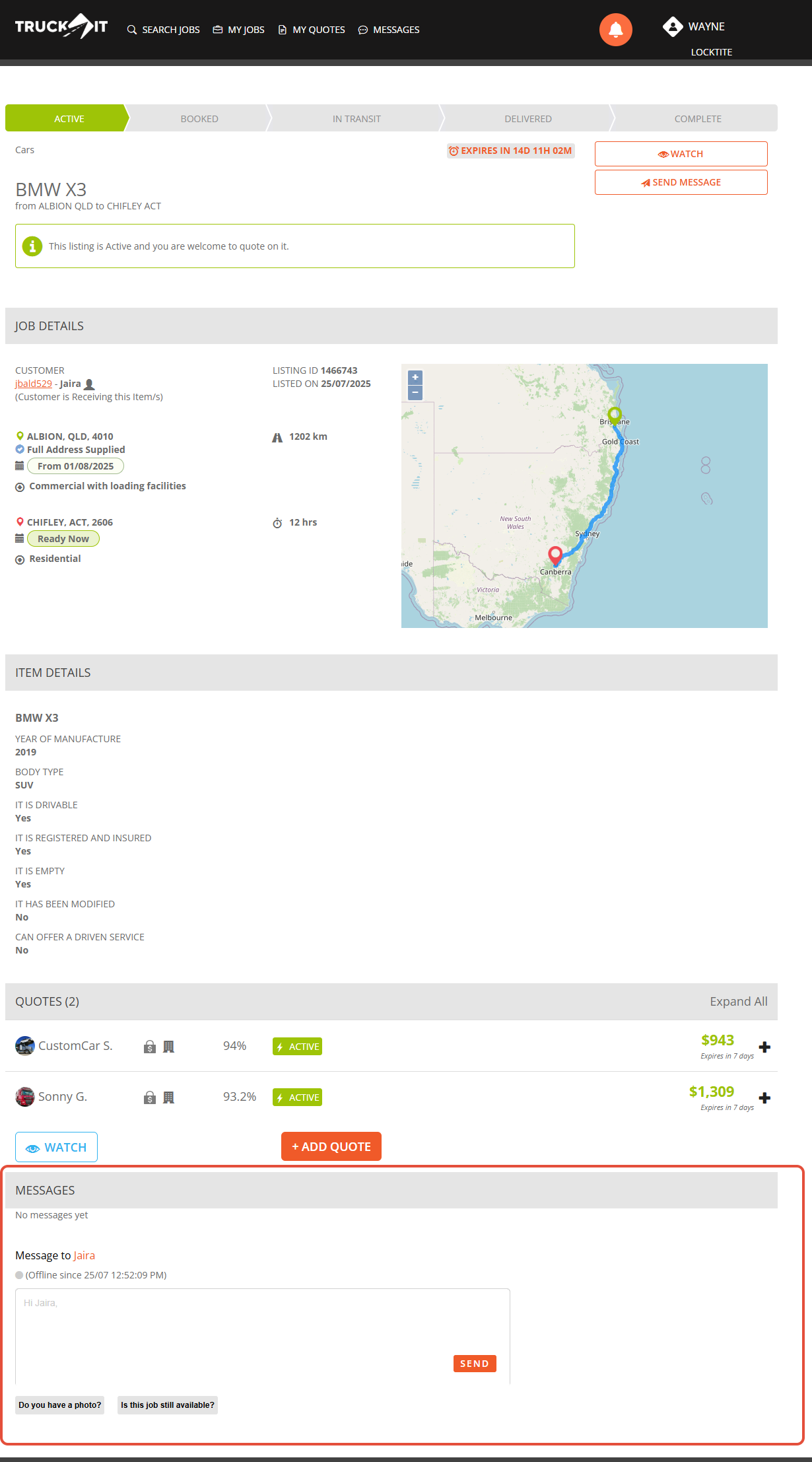Click the Commercial with loading facilities icon
Viewport: 812px width, 1462px height.
coord(20,487)
